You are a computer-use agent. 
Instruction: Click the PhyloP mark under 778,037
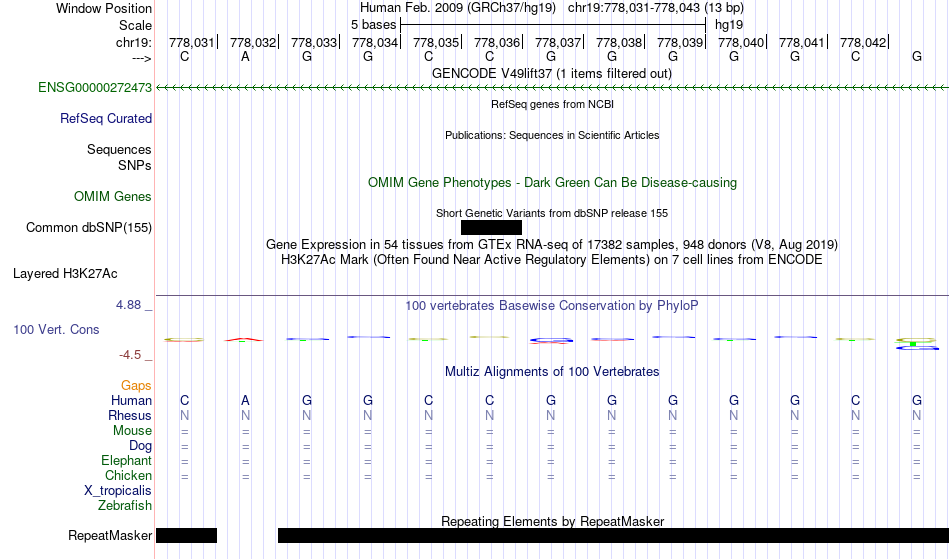coord(551,340)
